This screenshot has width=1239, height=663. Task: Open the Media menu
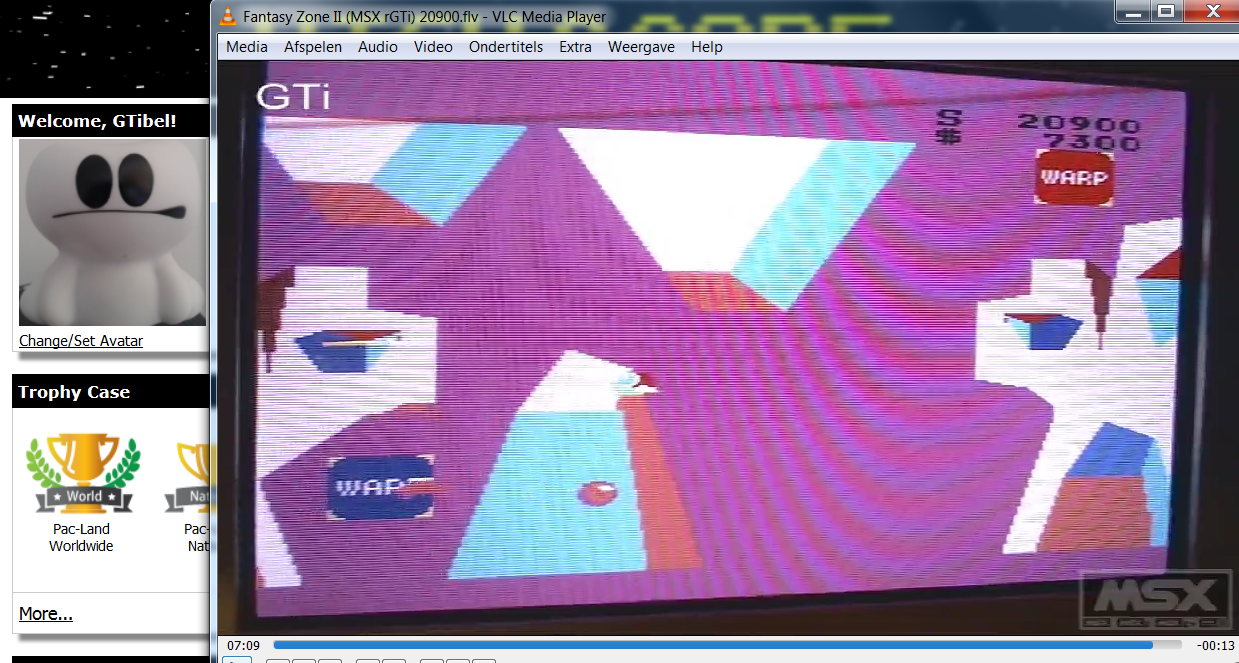coord(246,47)
